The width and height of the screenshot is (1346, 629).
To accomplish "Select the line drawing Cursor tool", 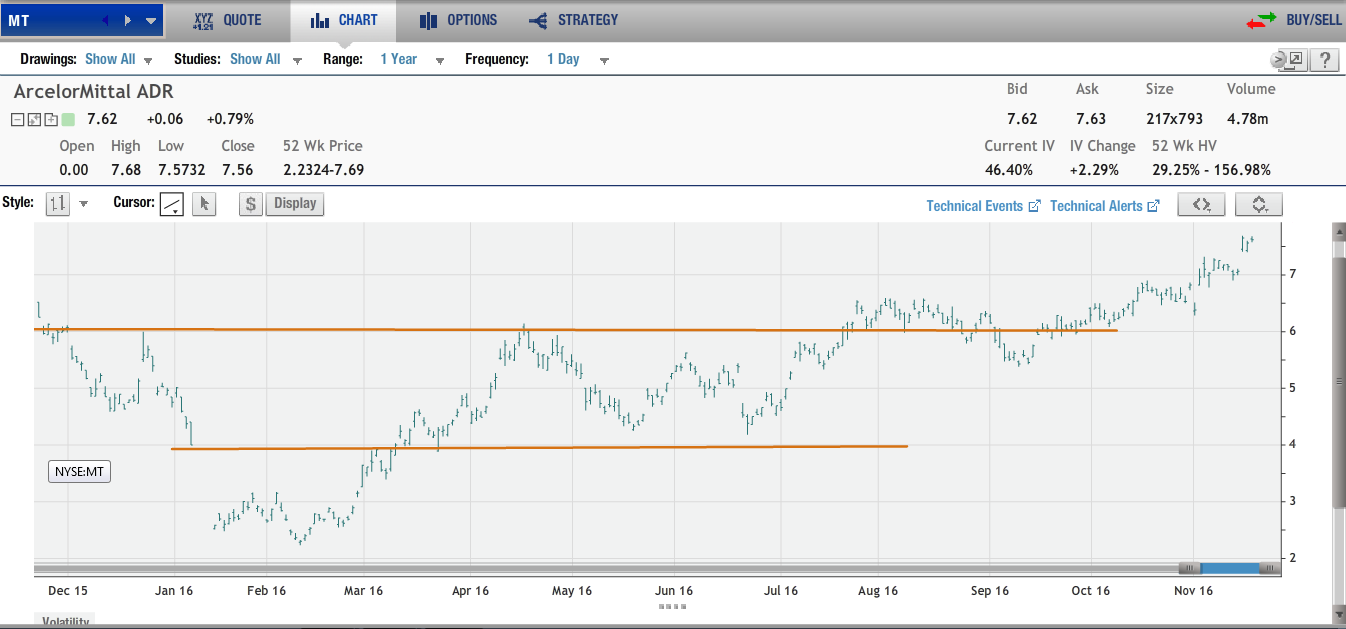I will click(172, 204).
